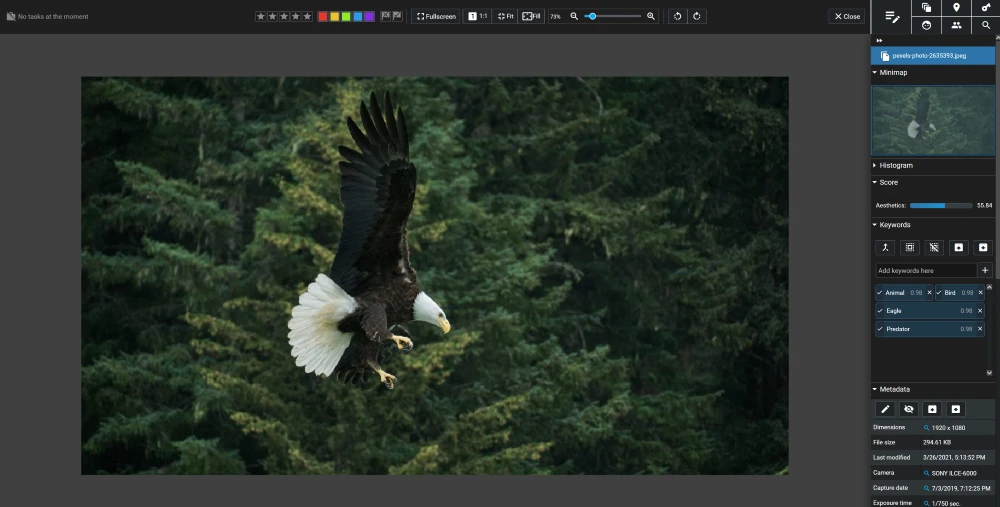
Task: Edit metadata with the pencil icon
Action: tap(885, 409)
